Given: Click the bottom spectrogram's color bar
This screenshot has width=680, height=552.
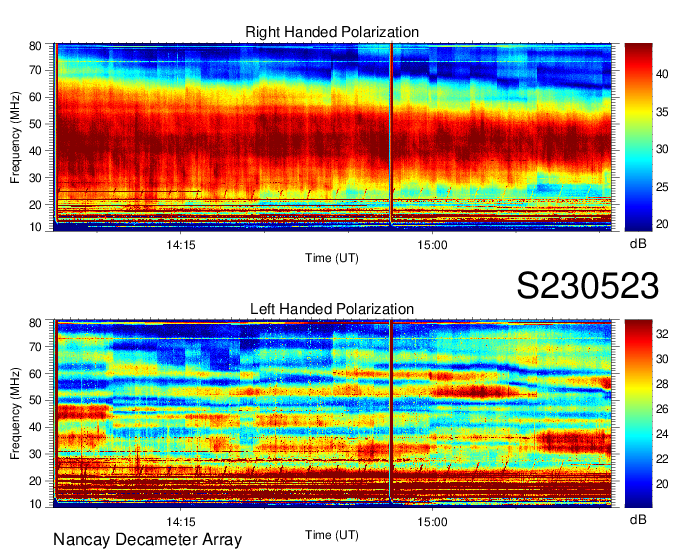Looking at the screenshot, I should (638, 414).
